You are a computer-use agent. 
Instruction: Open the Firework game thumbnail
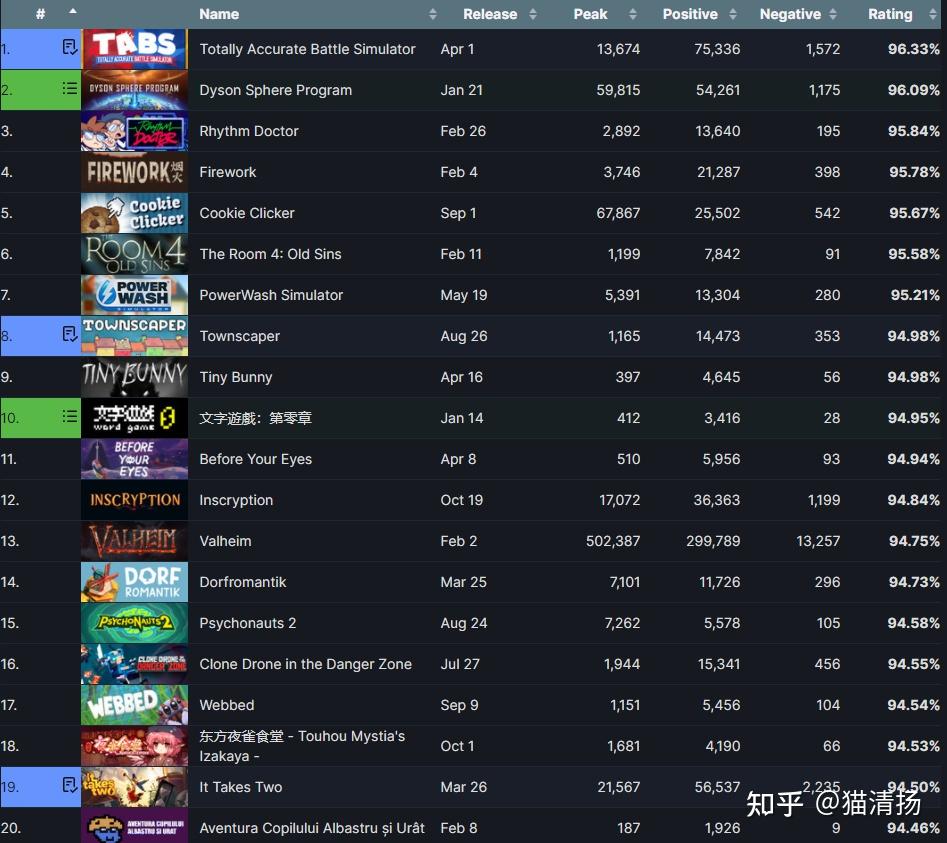coord(134,172)
